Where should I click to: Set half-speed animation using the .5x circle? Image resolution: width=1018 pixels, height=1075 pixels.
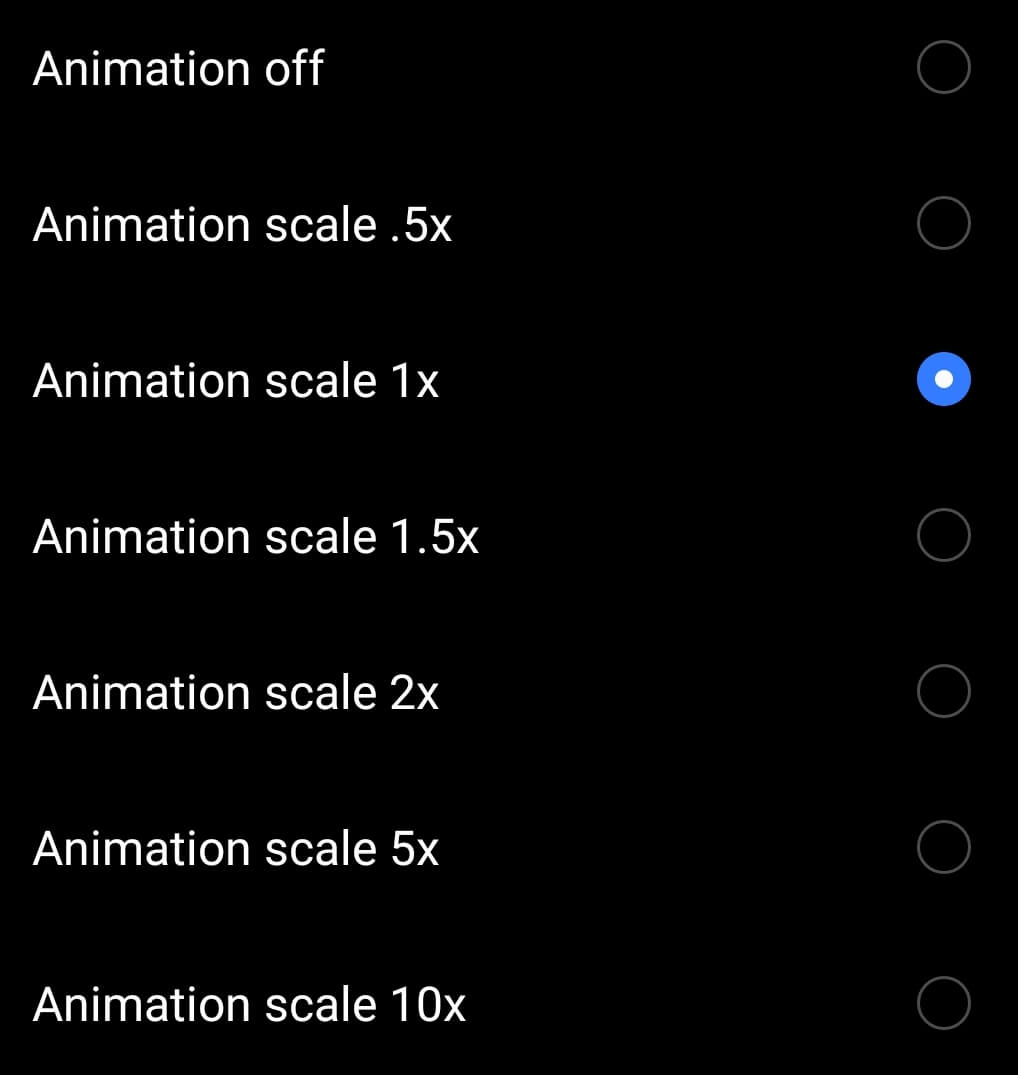(943, 224)
